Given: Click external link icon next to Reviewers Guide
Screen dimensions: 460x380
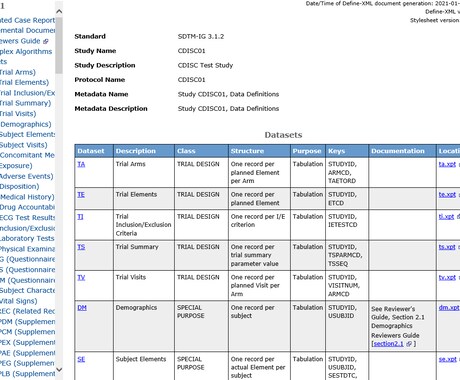Looking at the screenshot, I should click(46, 41).
